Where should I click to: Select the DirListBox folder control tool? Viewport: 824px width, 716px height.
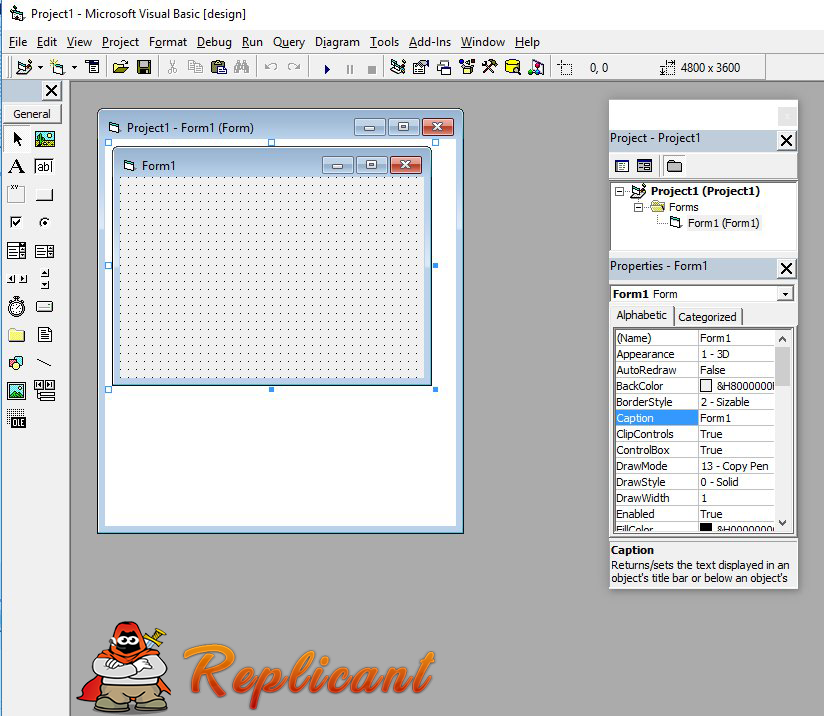(16, 335)
